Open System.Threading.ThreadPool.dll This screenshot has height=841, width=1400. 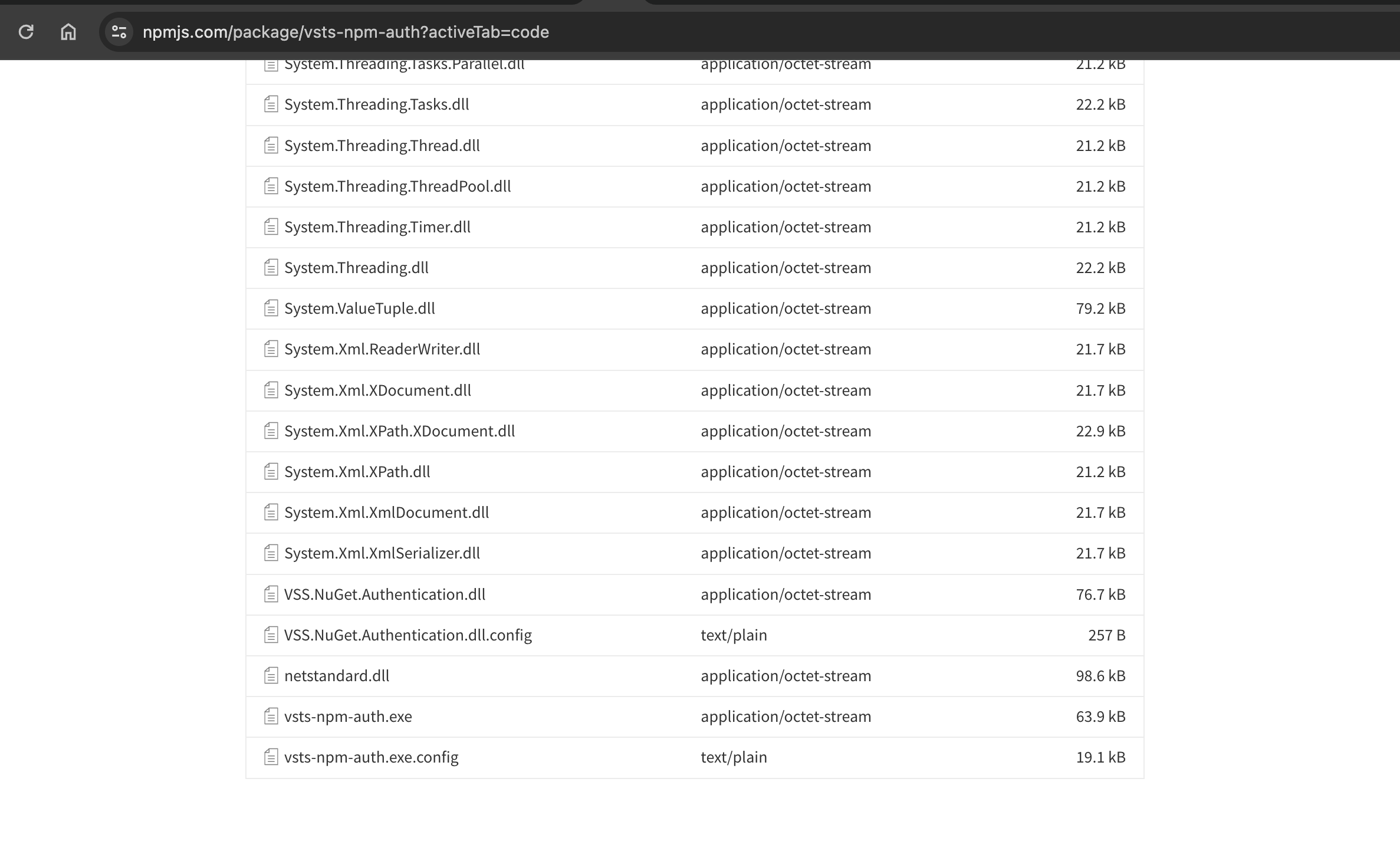pyautogui.click(x=397, y=186)
